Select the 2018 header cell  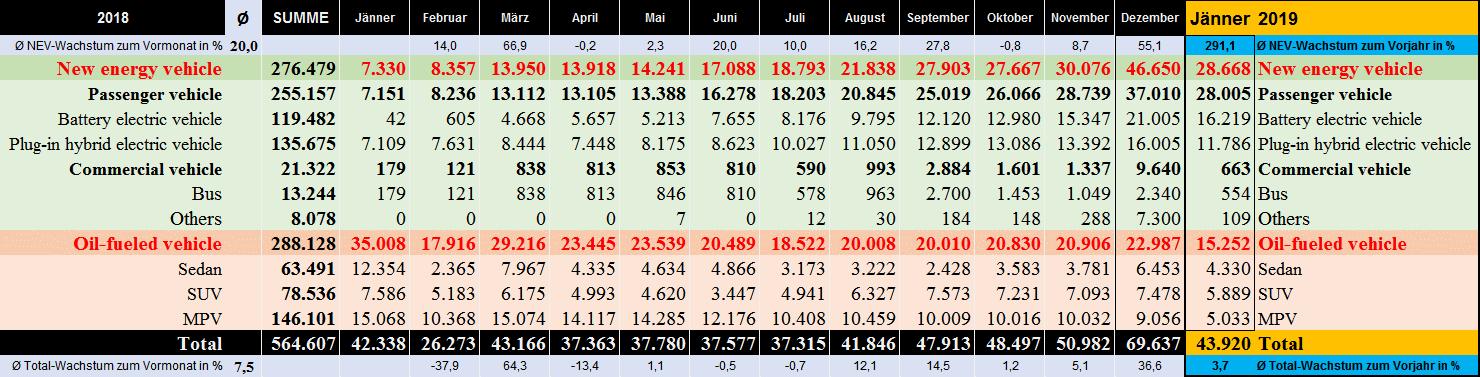[112, 18]
